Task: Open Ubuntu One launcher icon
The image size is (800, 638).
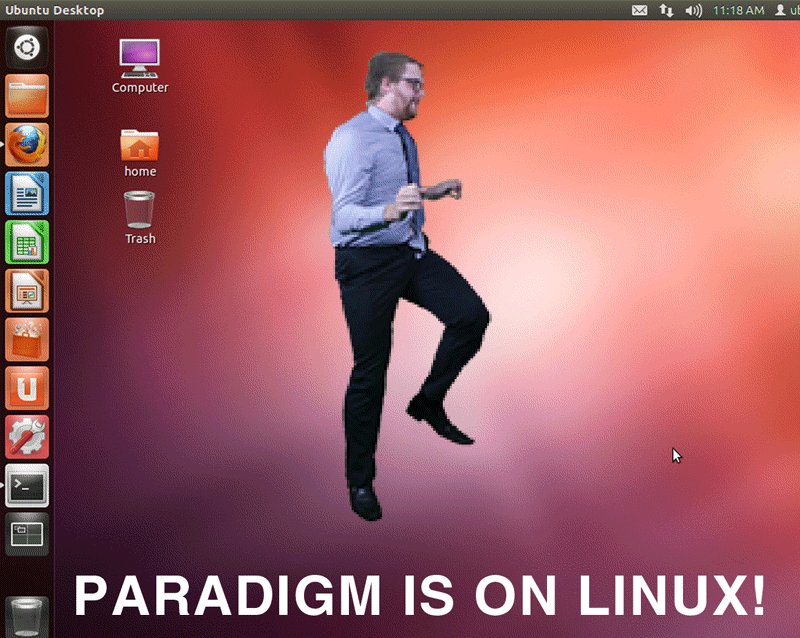Action: (27, 388)
